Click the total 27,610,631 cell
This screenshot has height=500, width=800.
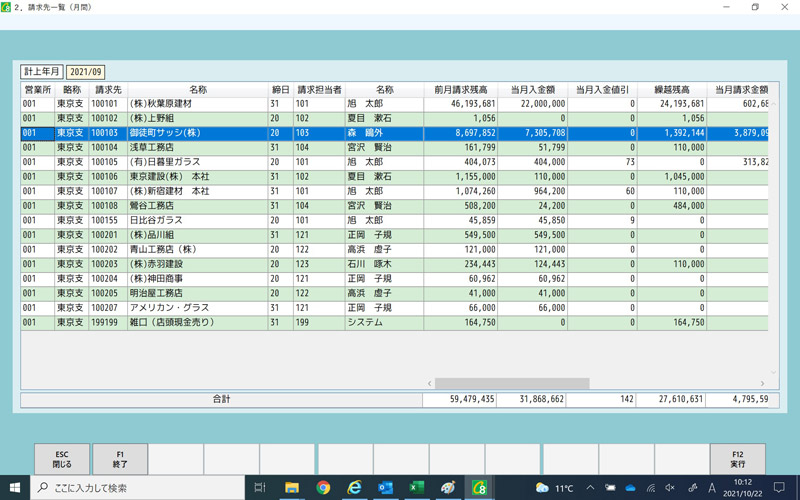pyautogui.click(x=671, y=399)
